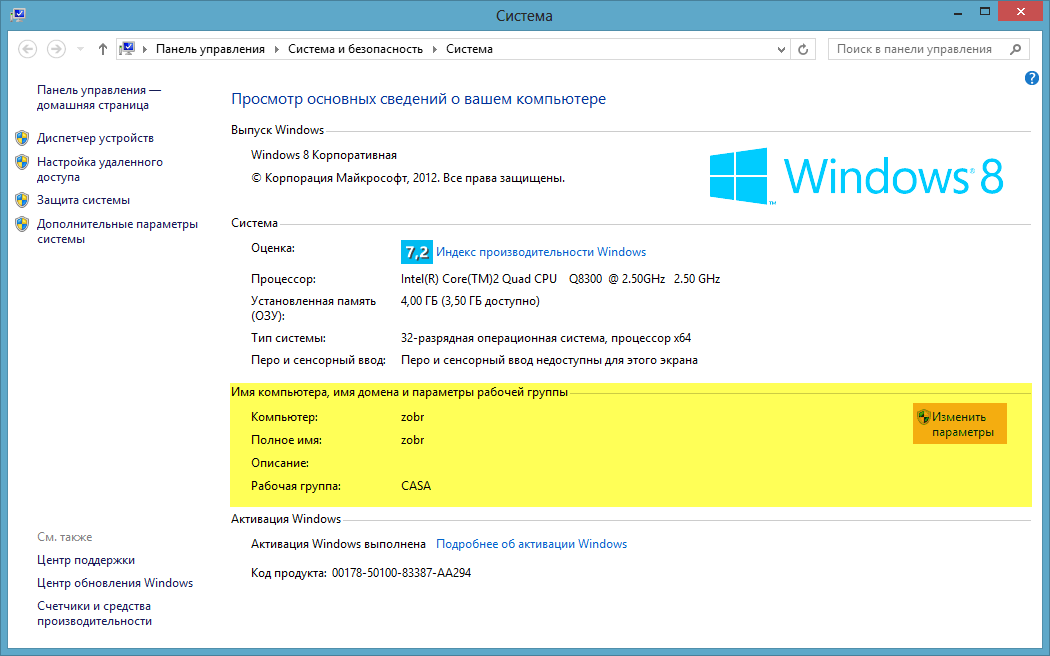The width and height of the screenshot is (1050, 656).
Task: Select workgroup value CASA
Action: [x=416, y=486]
